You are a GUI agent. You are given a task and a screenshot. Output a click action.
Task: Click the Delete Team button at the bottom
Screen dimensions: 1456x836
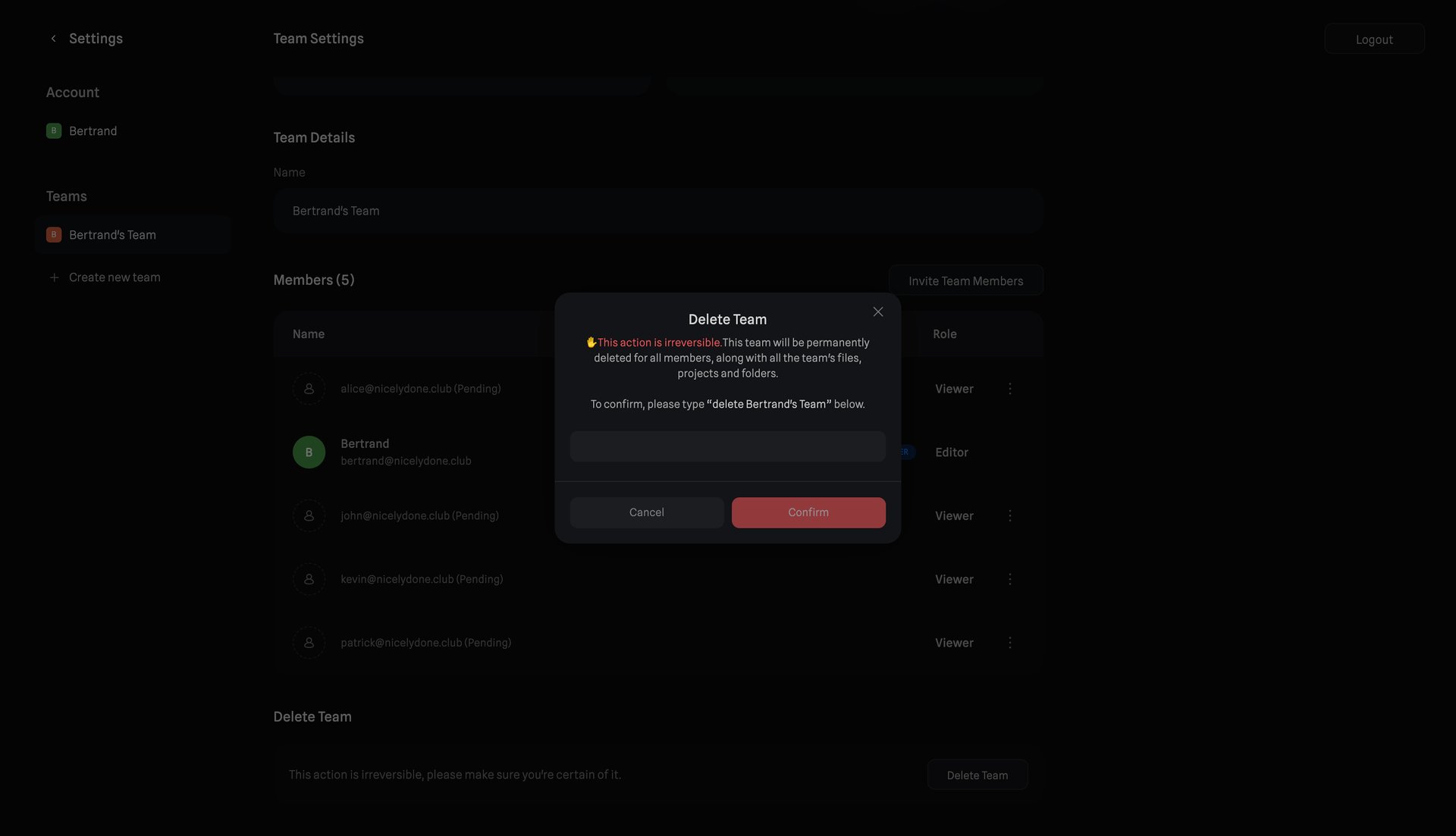[x=977, y=774]
